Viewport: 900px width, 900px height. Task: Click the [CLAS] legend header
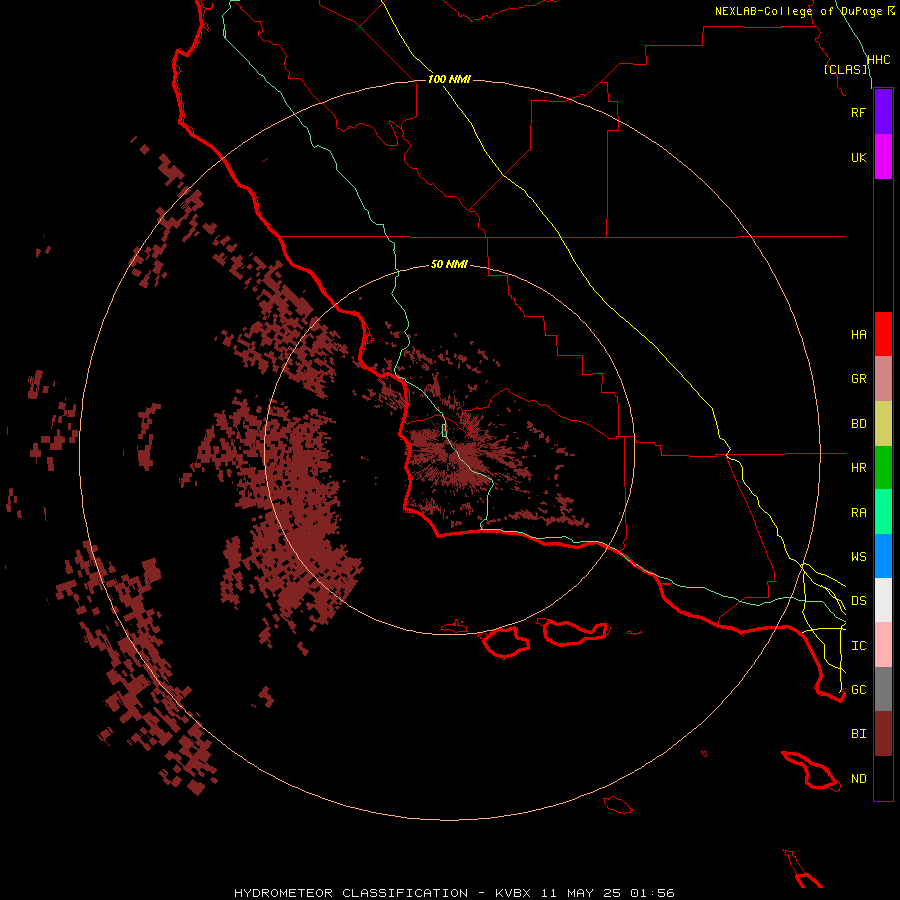(845, 69)
